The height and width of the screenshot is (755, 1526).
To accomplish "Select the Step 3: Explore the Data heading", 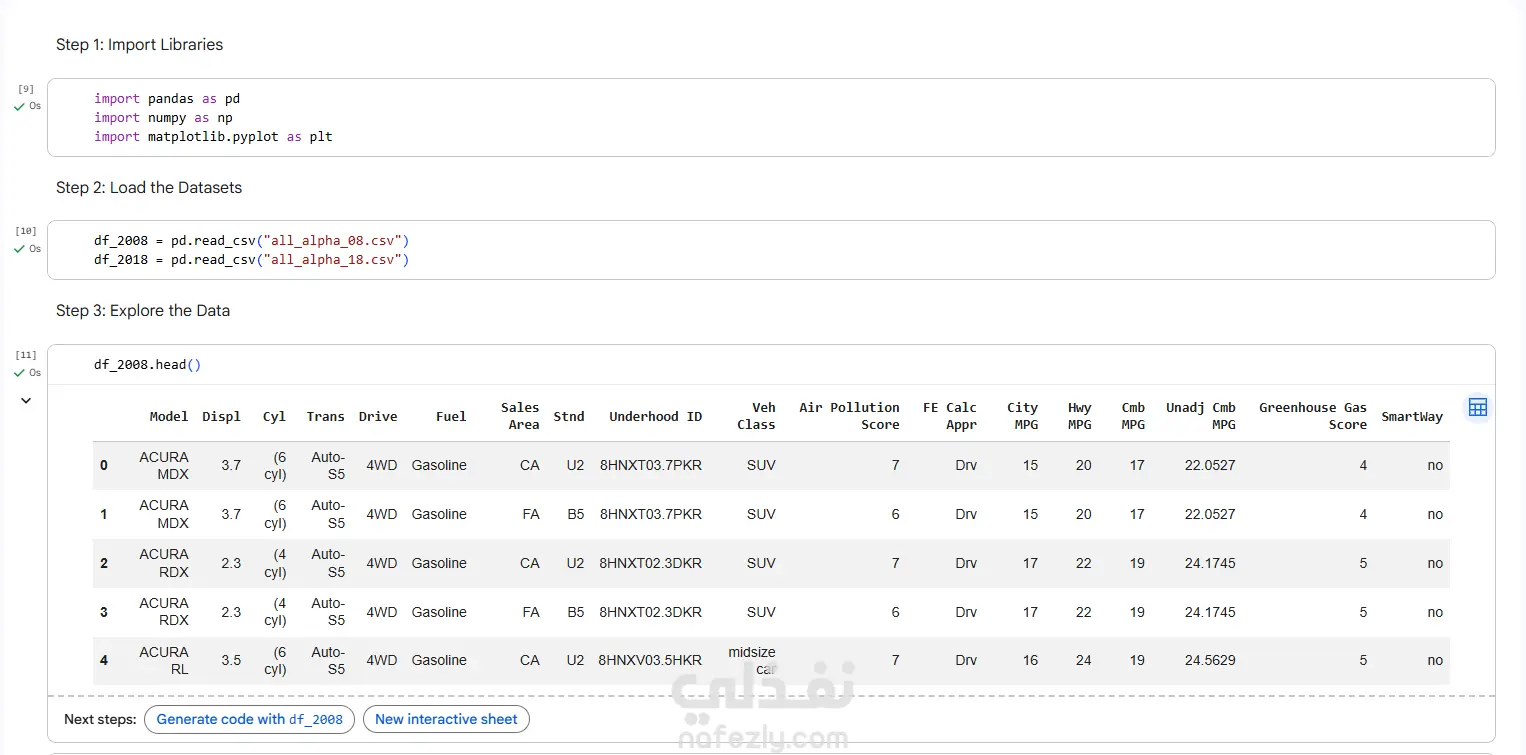I will tap(143, 311).
